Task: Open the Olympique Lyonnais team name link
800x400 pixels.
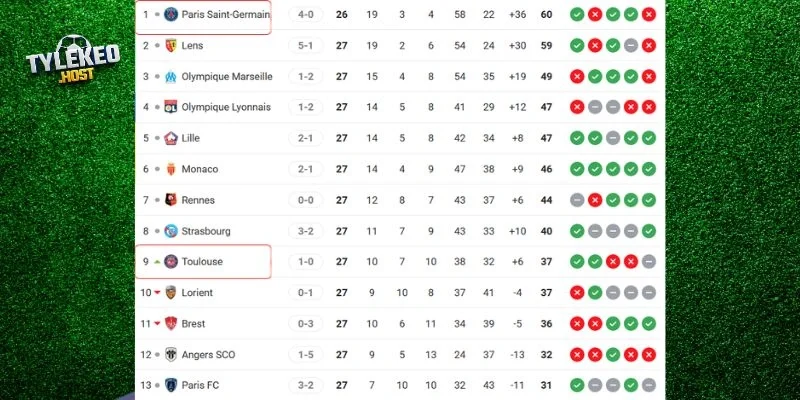Action: click(x=226, y=107)
